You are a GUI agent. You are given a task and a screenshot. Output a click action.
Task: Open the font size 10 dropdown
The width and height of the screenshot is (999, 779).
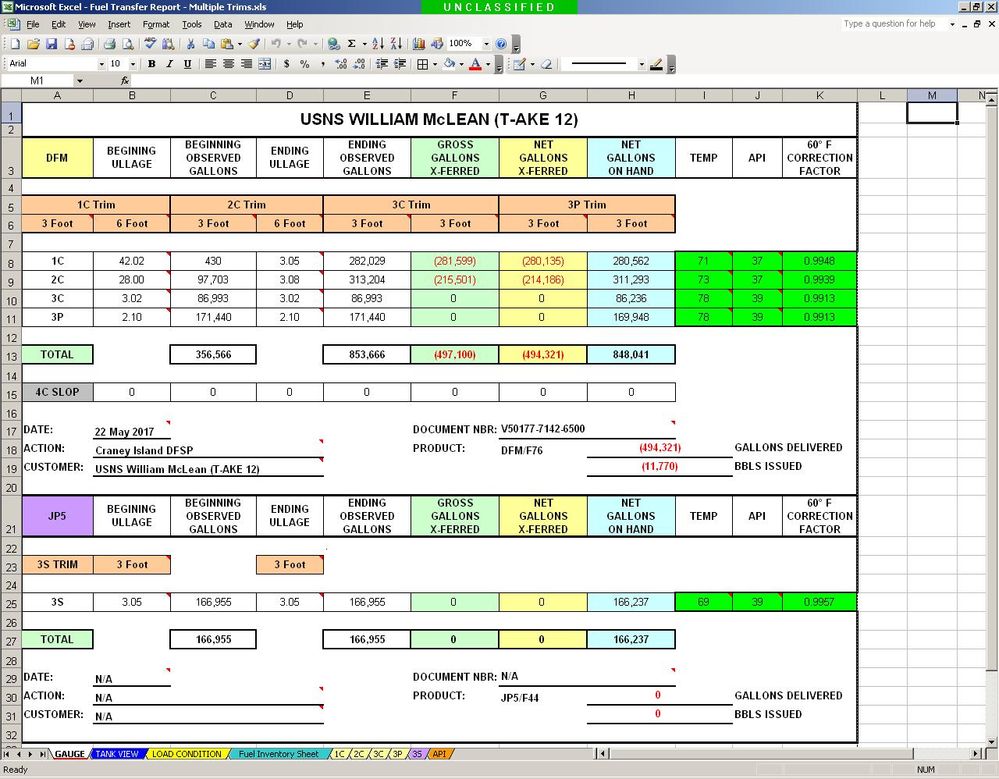click(133, 64)
